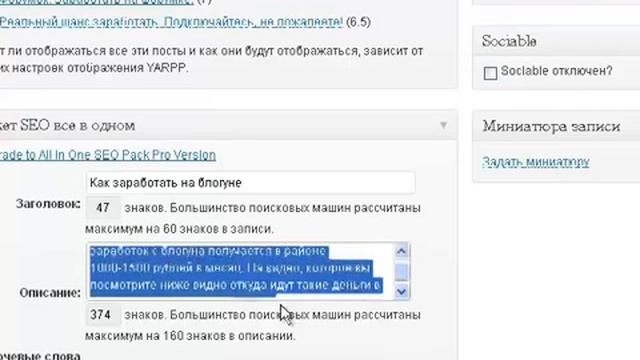Open Upgrade to All in One SEO Pack Pro link
Image resolution: width=640 pixels, height=360 pixels.
click(x=108, y=155)
